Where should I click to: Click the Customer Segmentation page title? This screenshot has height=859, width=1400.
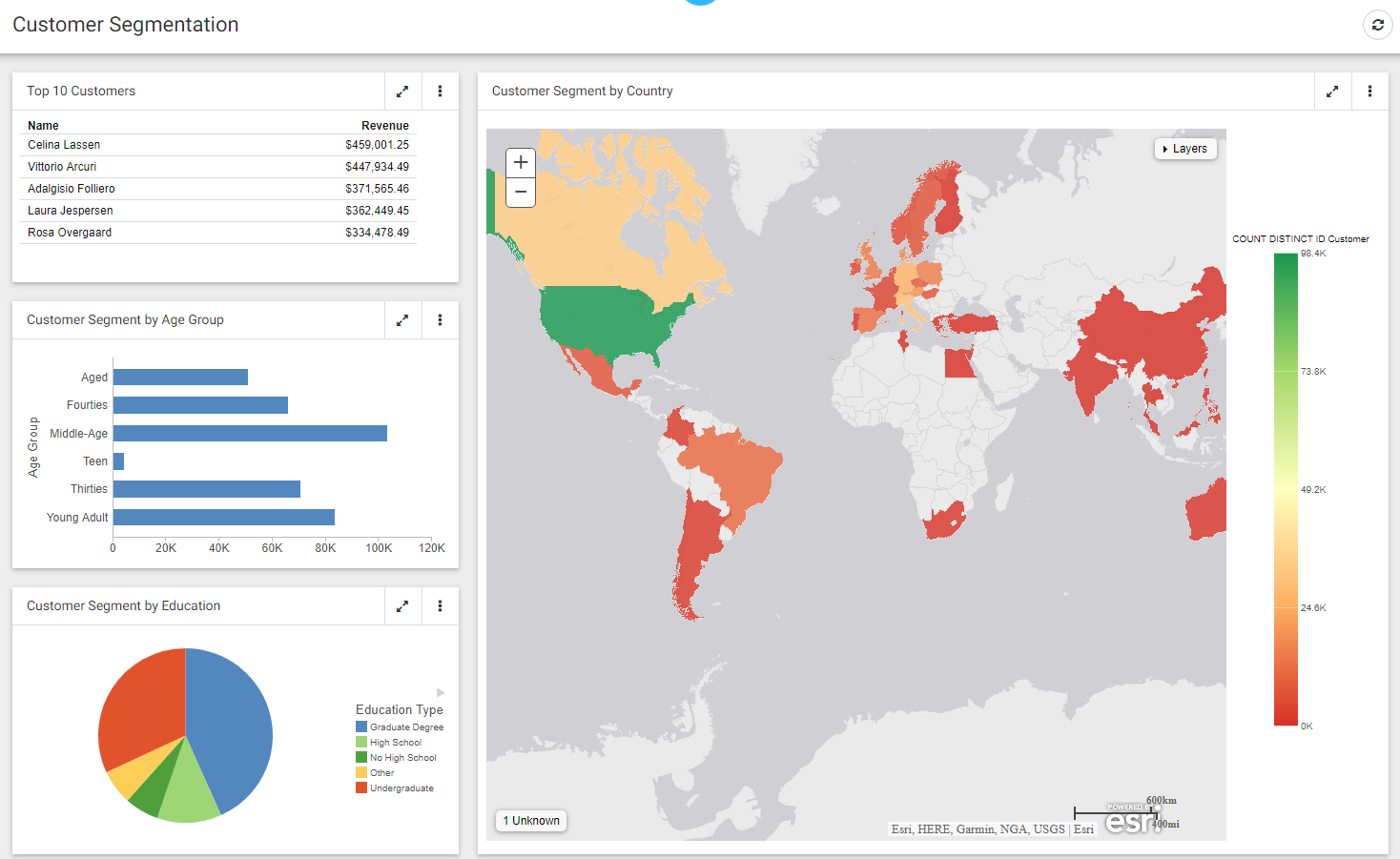point(126,25)
